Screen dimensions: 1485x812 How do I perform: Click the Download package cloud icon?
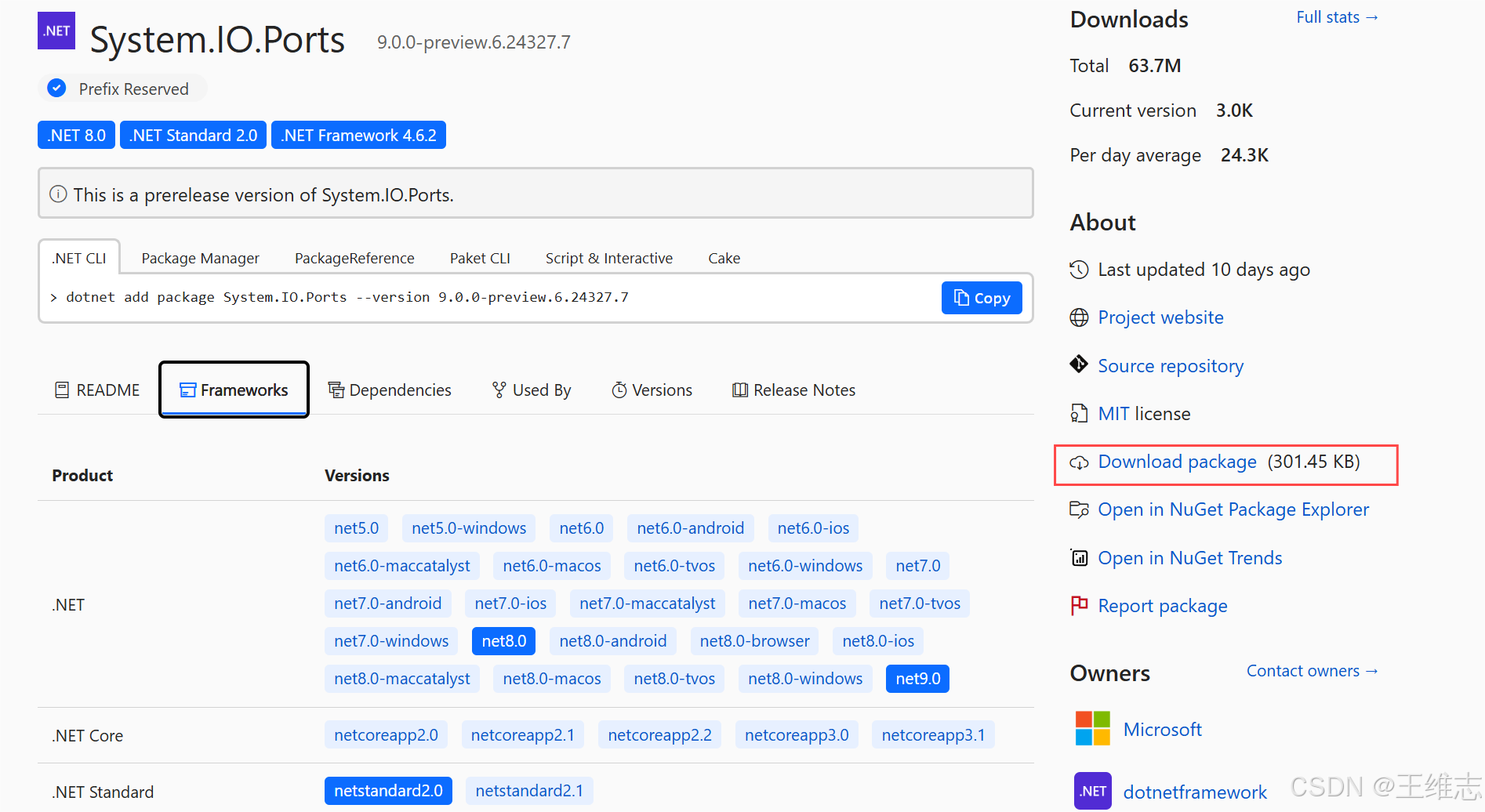tap(1079, 462)
